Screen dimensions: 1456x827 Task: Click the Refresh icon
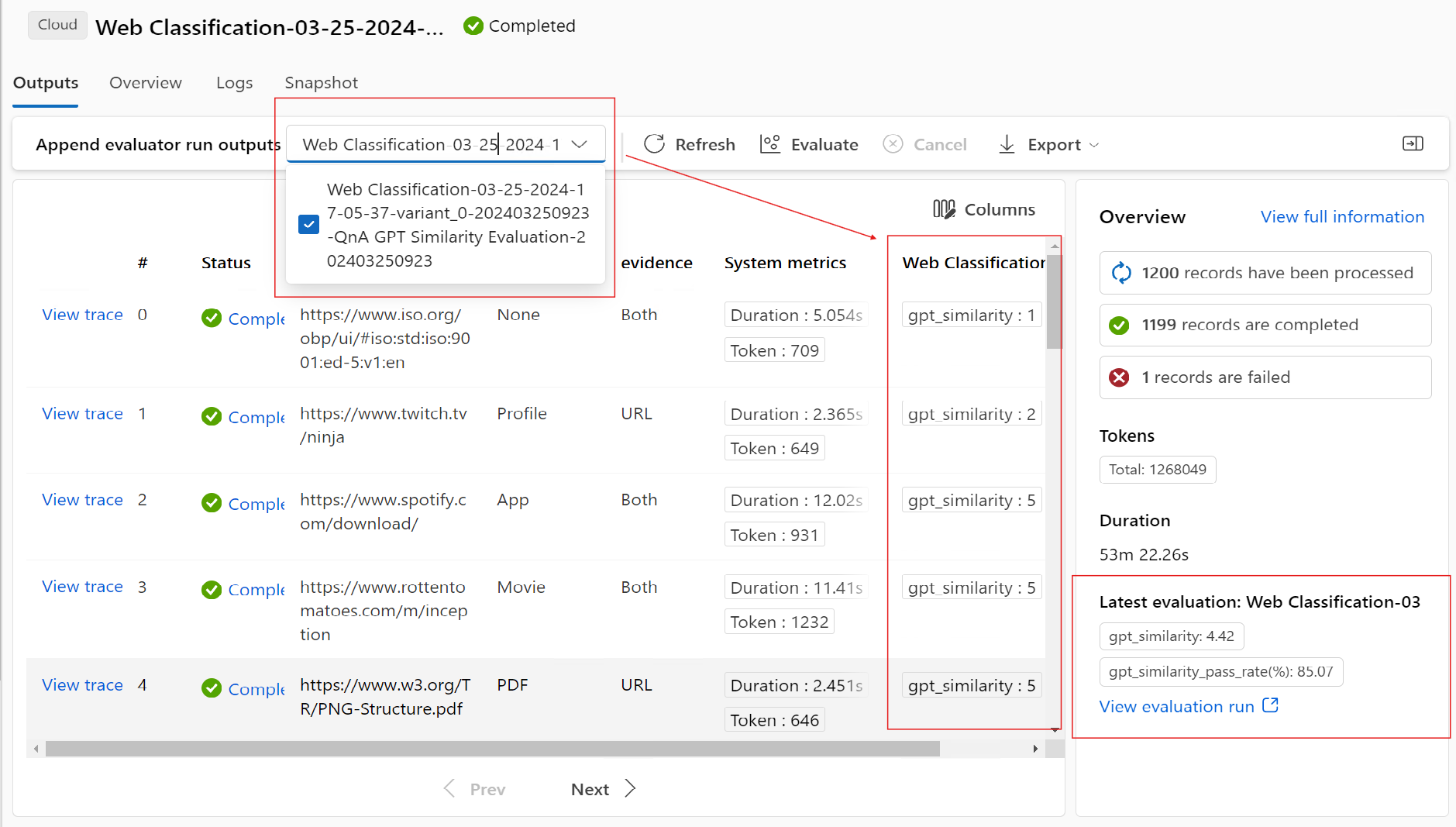(x=655, y=144)
